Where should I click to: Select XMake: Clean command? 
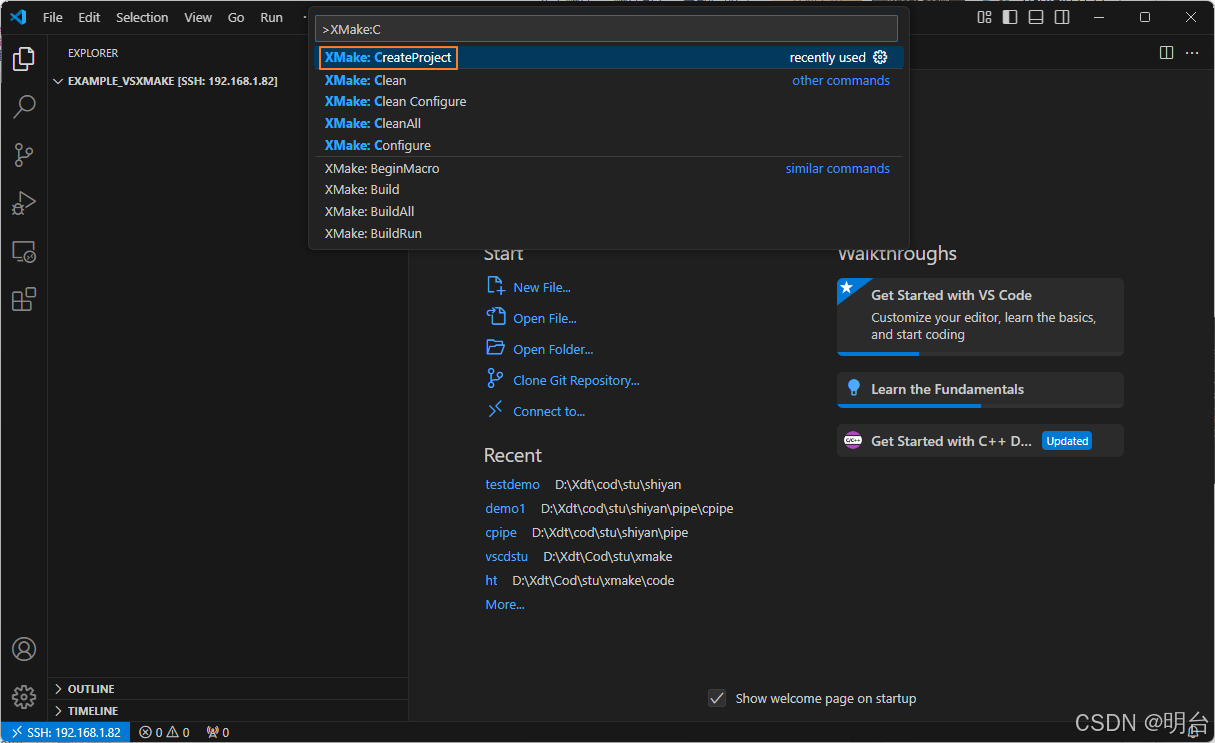(x=609, y=80)
